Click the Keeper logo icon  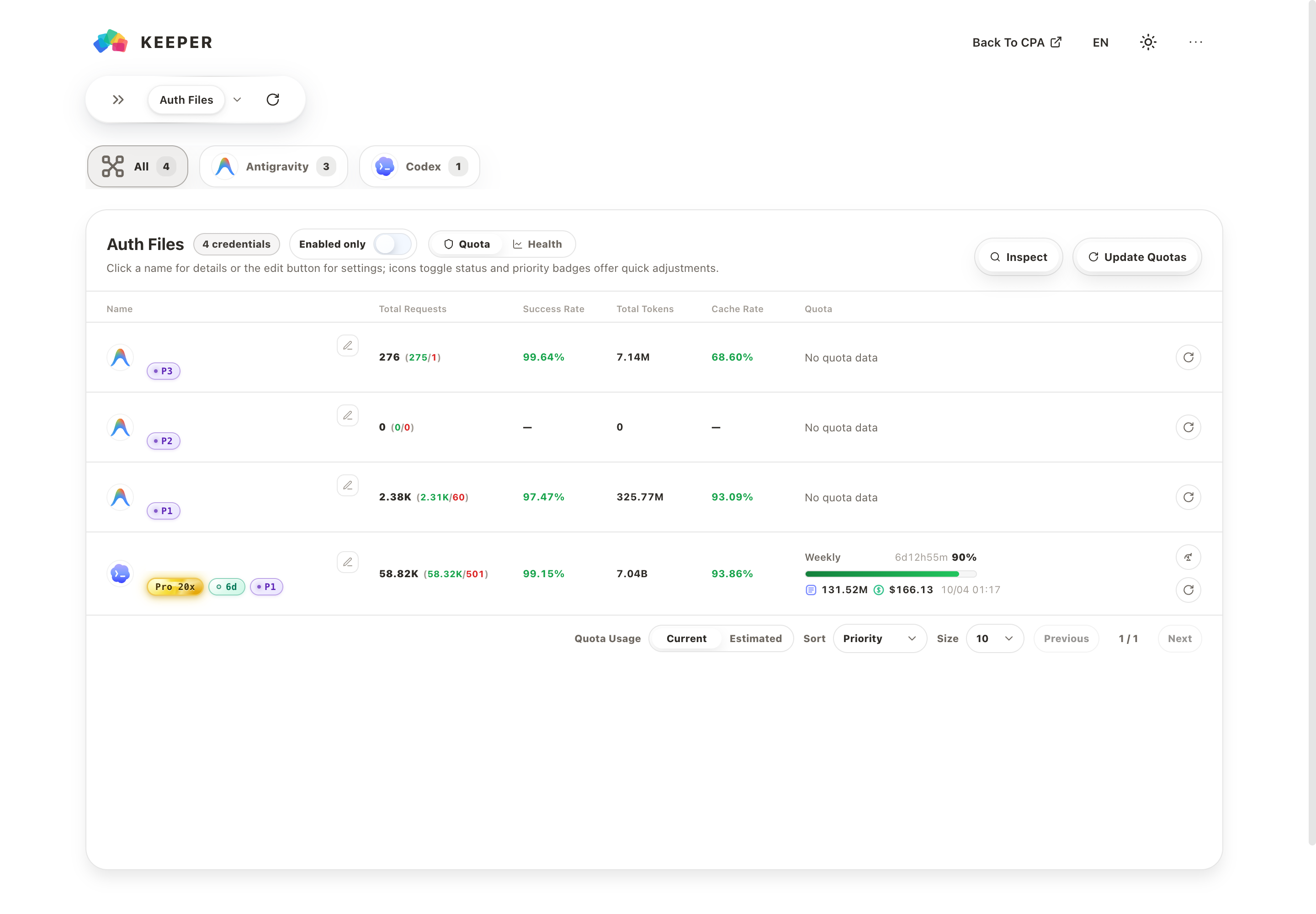111,42
